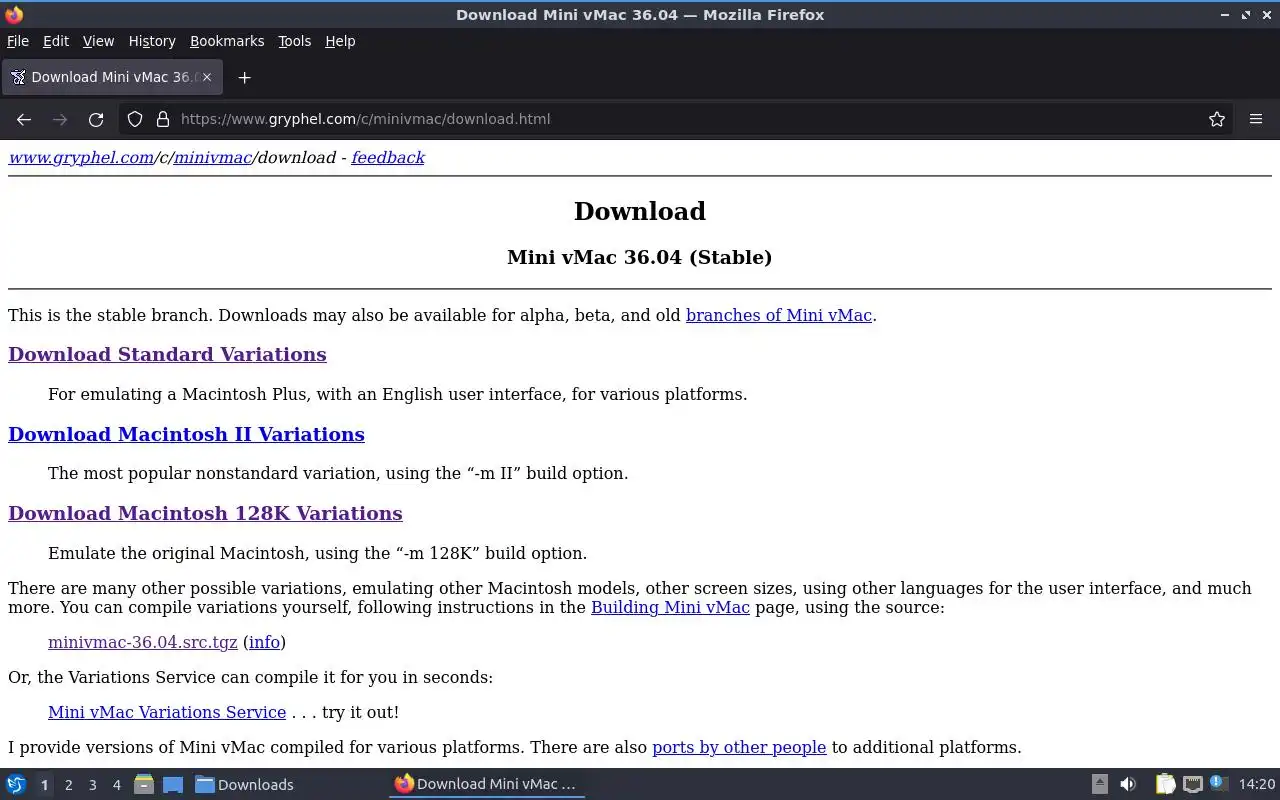Screen dimensions: 1280x800
Task: Click the Firefox window taskbar button
Action: (x=487, y=784)
